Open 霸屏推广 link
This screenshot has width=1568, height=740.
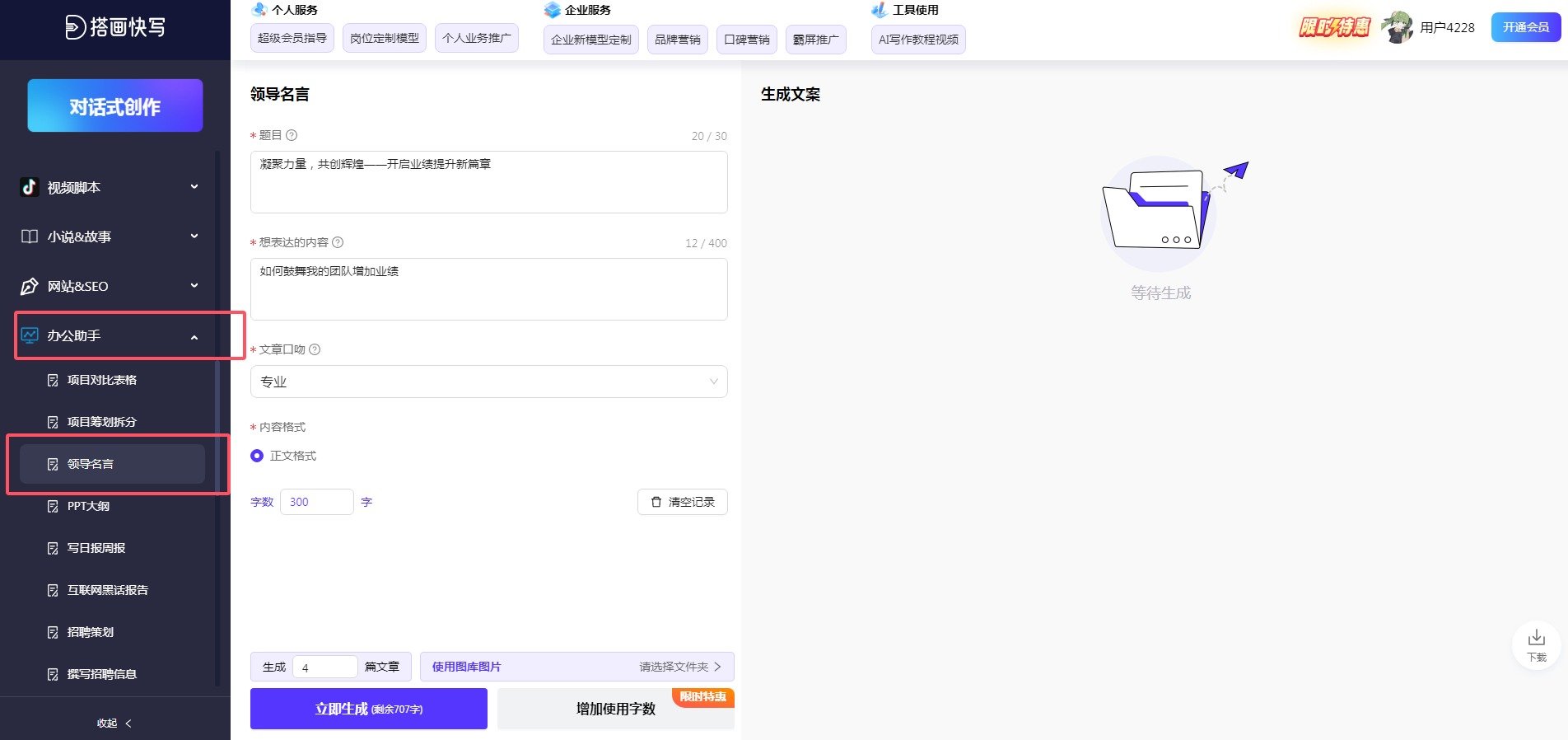[816, 40]
